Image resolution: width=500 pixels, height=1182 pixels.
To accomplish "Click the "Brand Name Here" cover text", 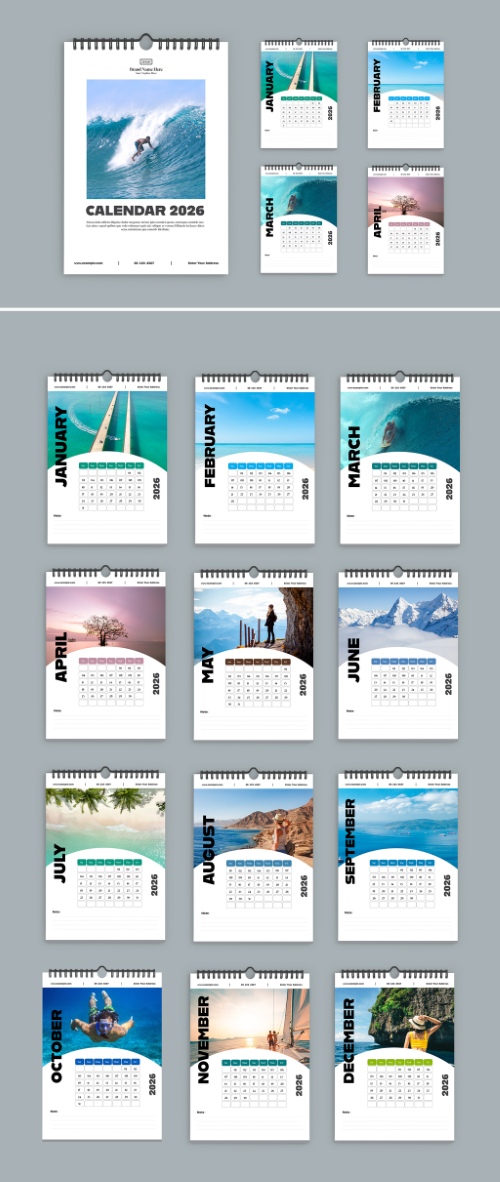I will [146, 69].
